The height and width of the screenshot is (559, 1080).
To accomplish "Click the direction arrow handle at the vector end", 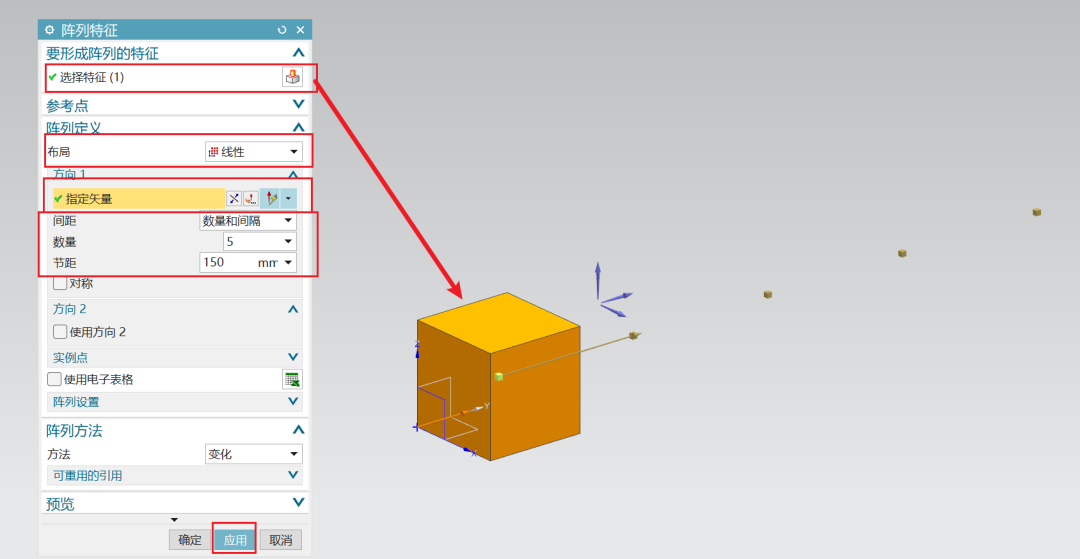I will coord(634,335).
